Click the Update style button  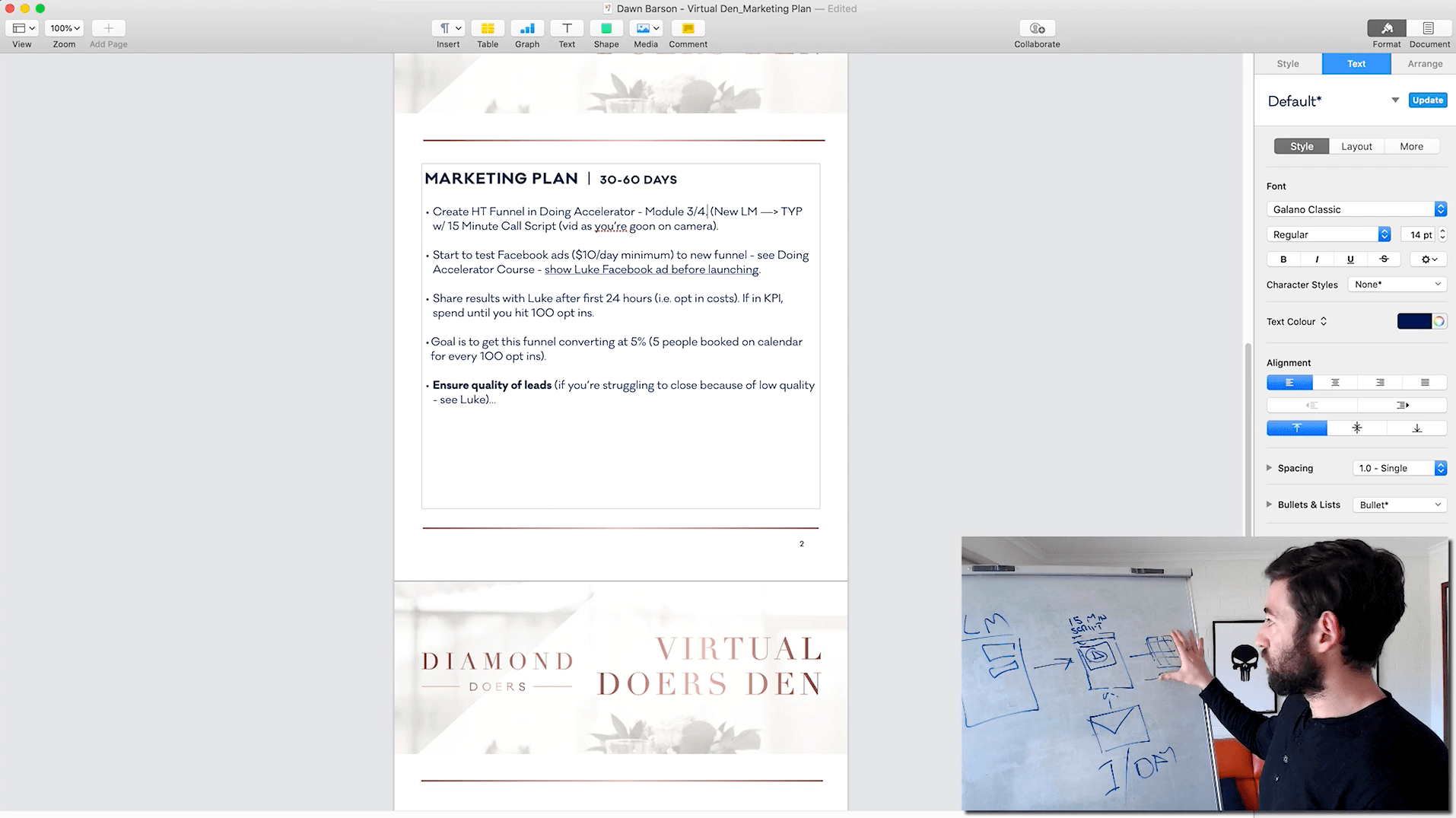click(1427, 100)
